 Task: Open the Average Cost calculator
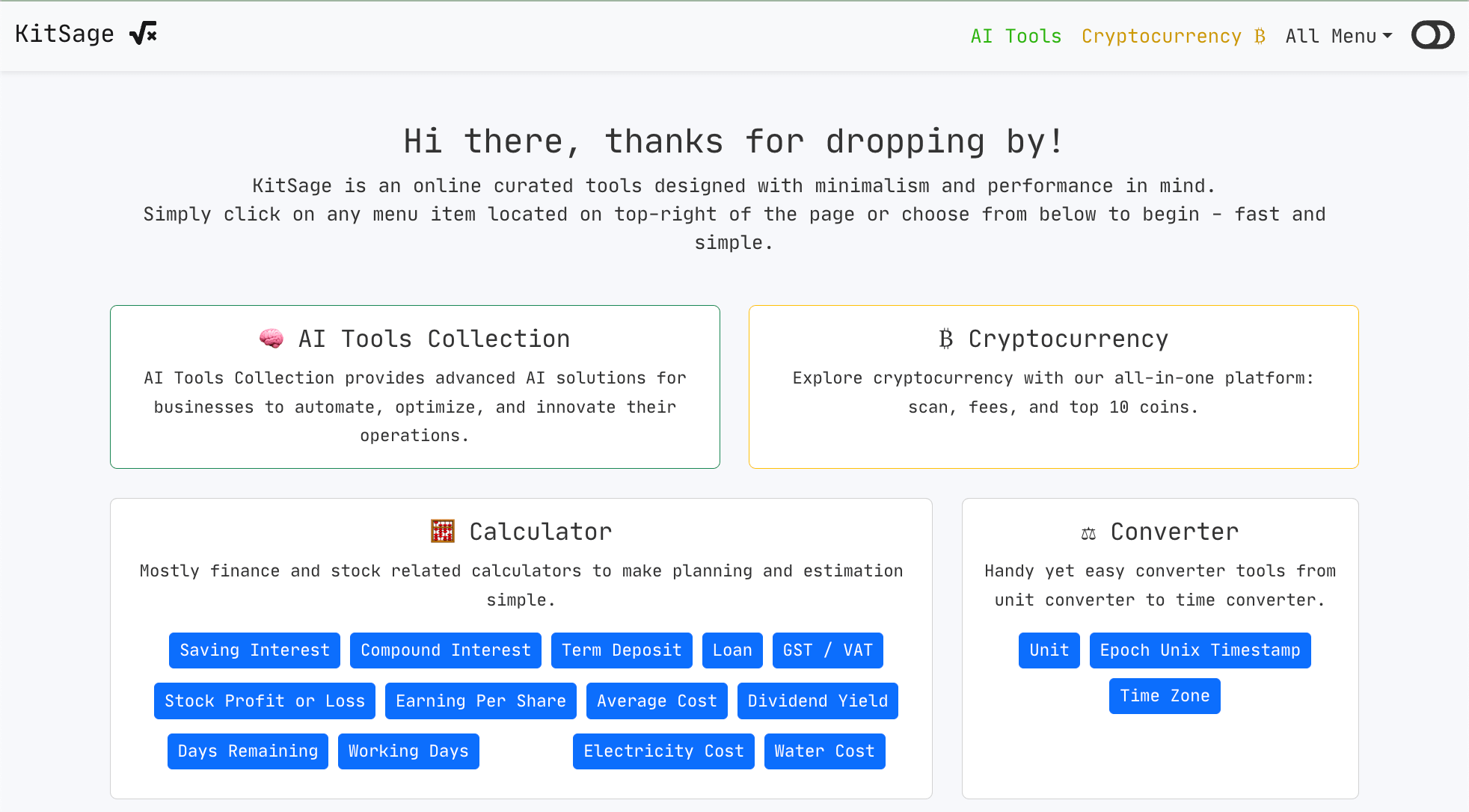click(657, 701)
